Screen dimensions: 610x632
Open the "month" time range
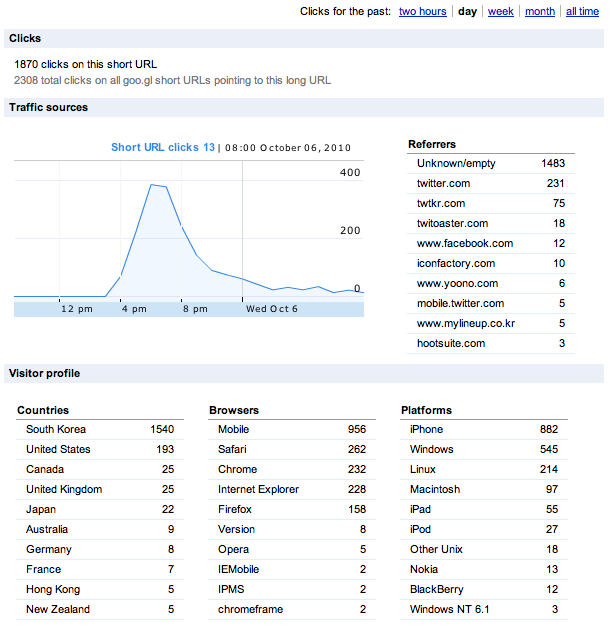pos(539,11)
